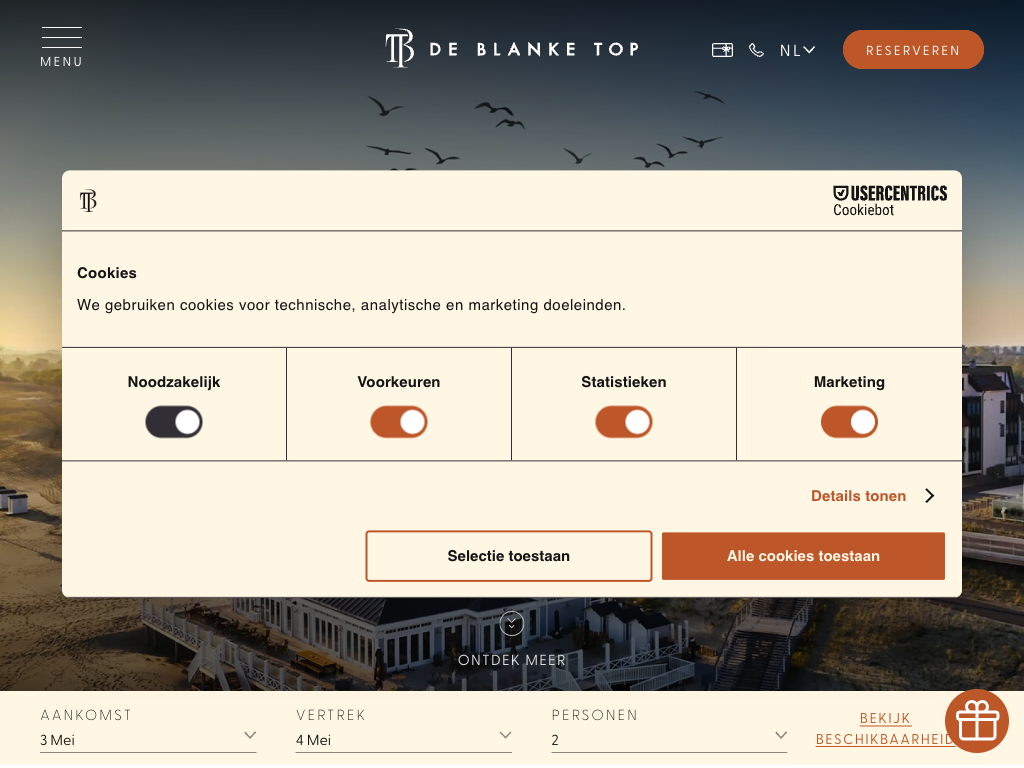
Task: Click the gift voucher card icon in header
Action: [722, 50]
